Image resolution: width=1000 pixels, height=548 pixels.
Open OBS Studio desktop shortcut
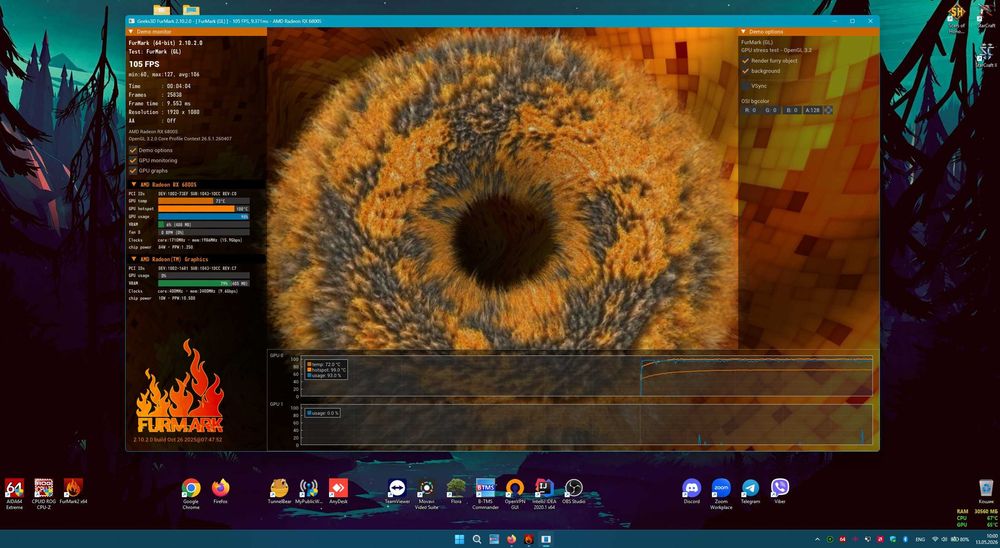574,492
